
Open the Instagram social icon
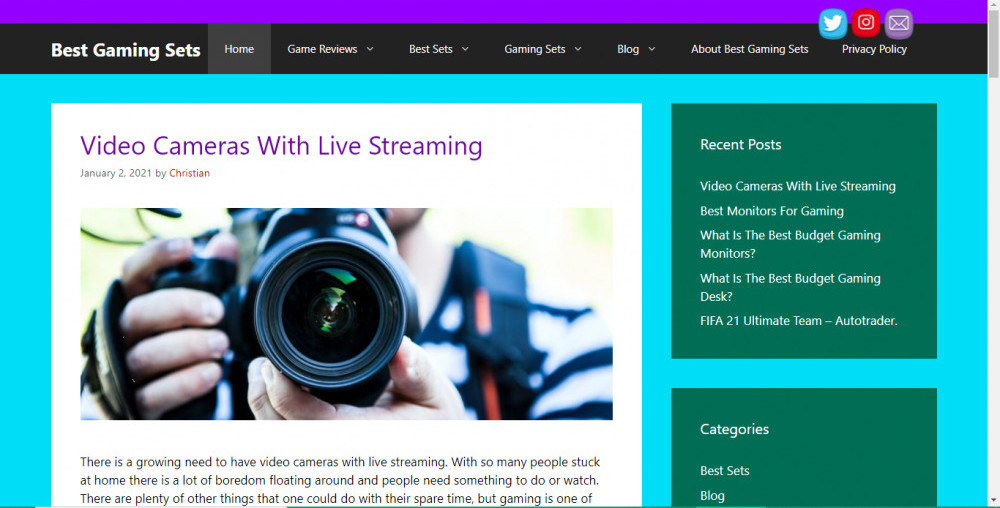pos(866,23)
